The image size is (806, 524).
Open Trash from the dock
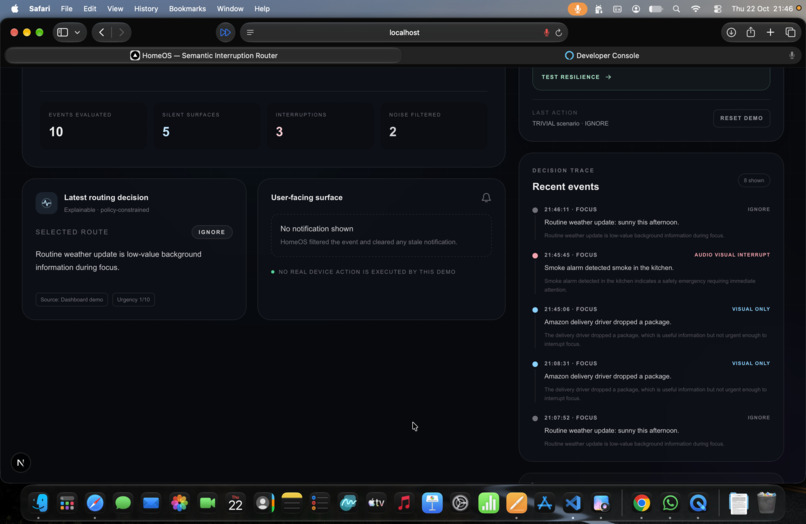tap(766, 503)
